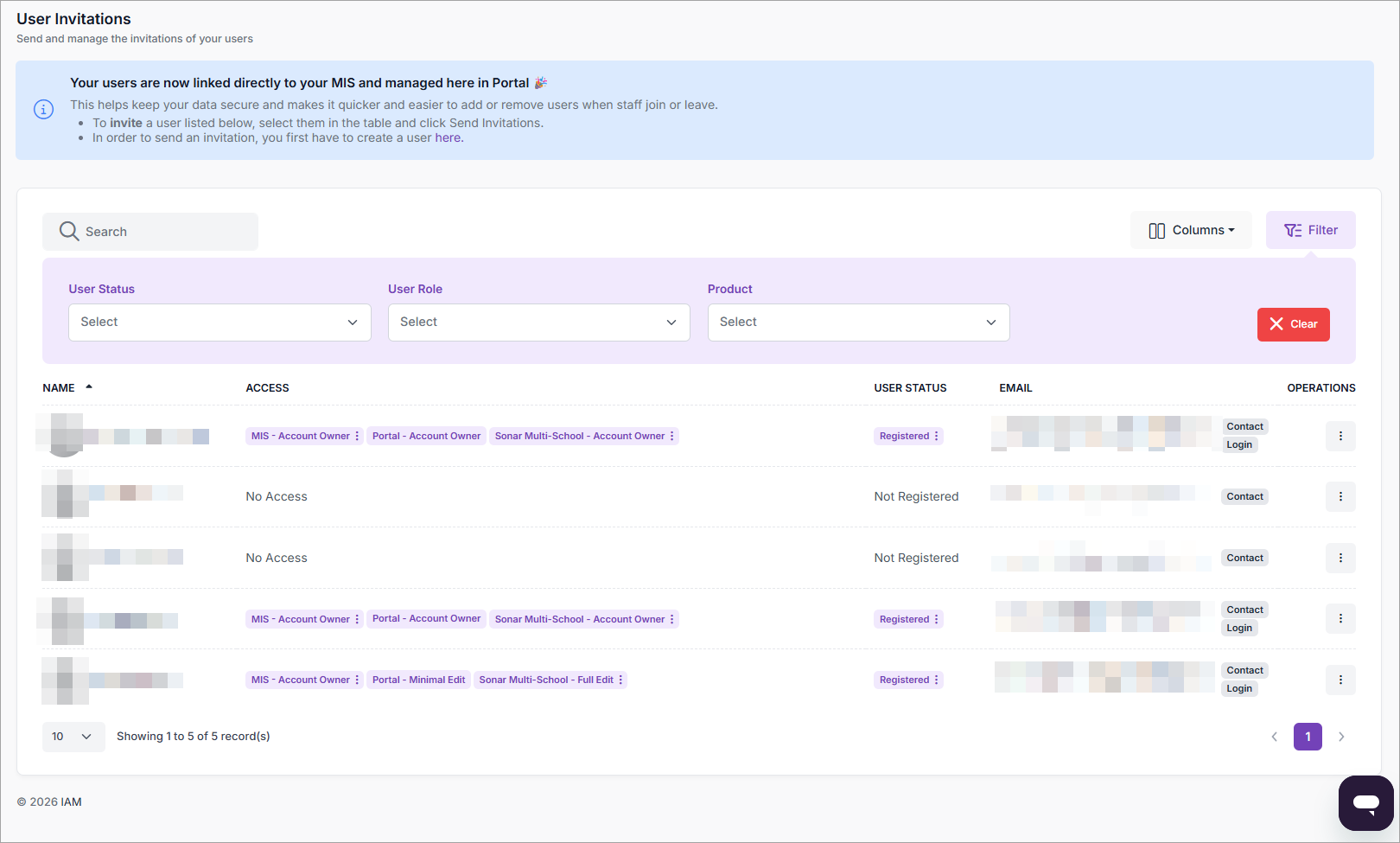
Task: Open options for Sonar Multi-School - Full Edit tag
Action: (620, 680)
